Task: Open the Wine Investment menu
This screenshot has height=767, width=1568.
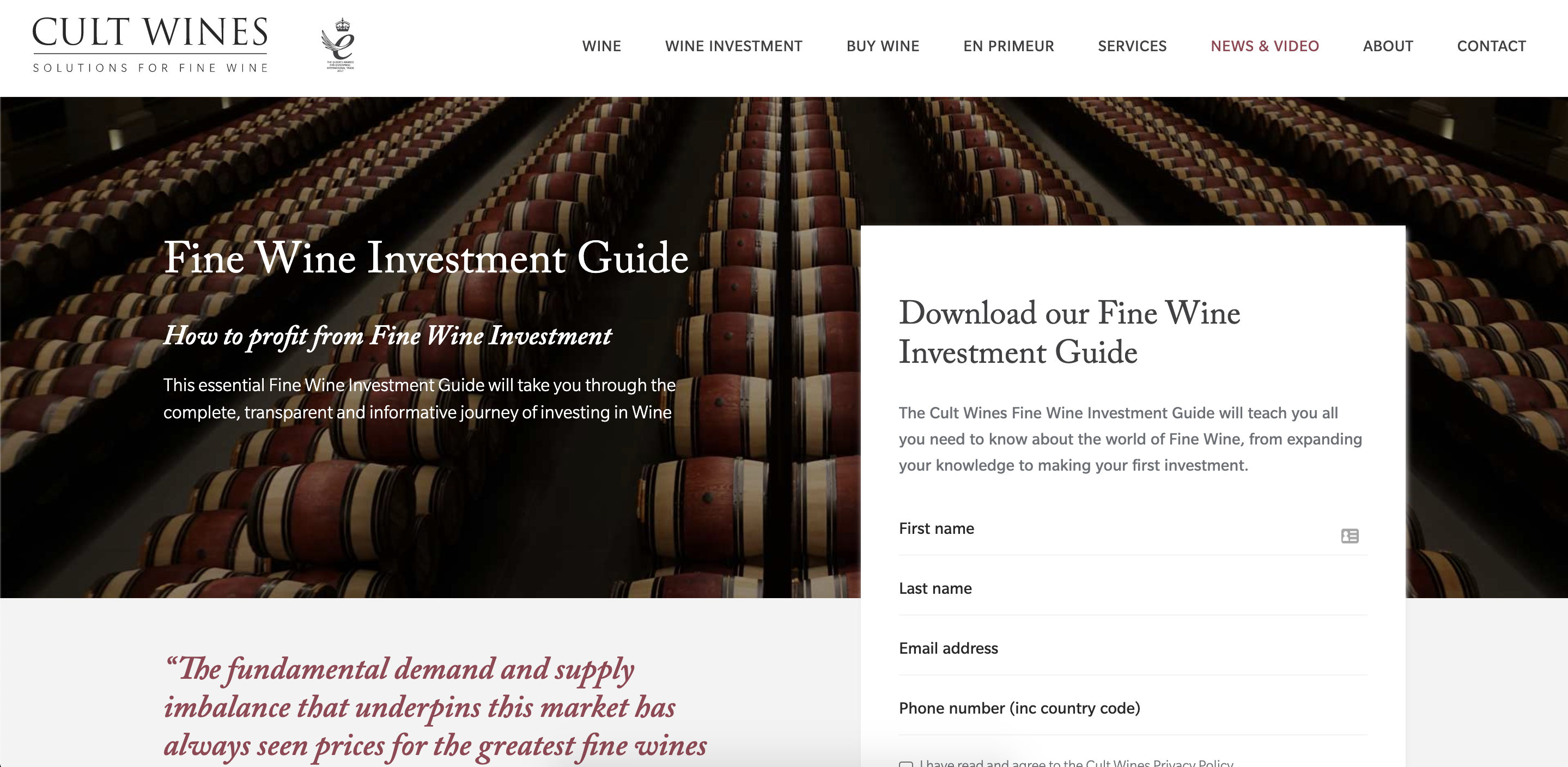Action: point(733,46)
